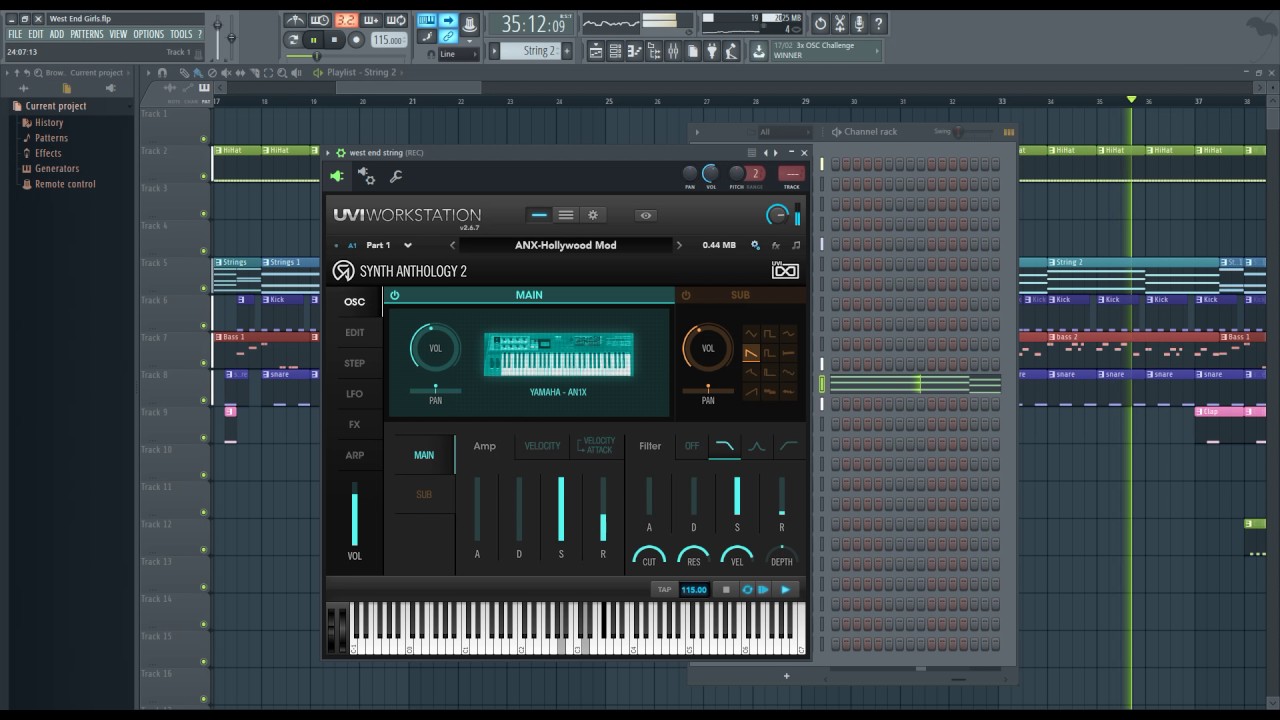
Task: Expand the Current project tree
Action: (56, 106)
